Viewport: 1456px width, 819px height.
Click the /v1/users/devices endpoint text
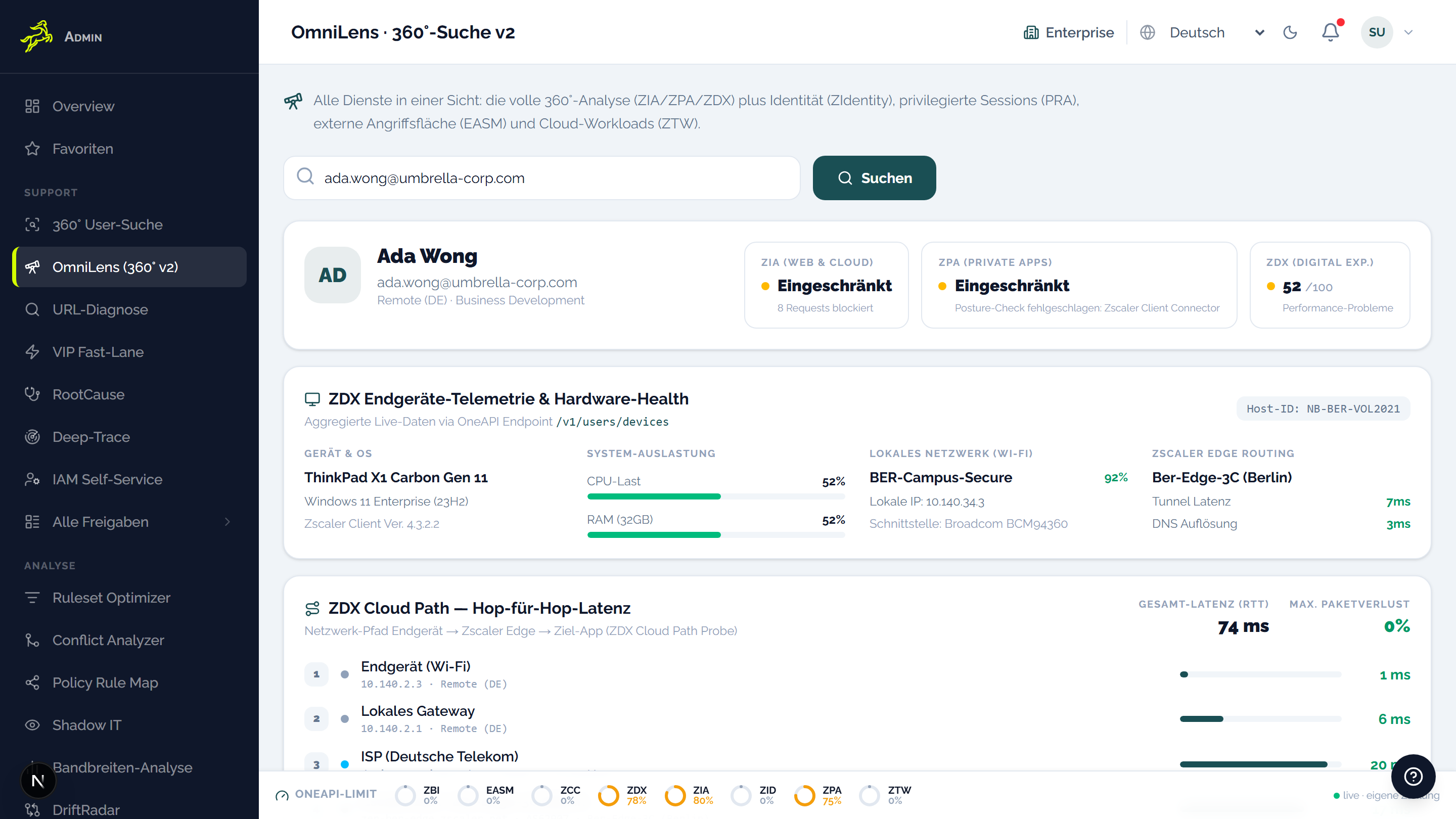(x=613, y=422)
